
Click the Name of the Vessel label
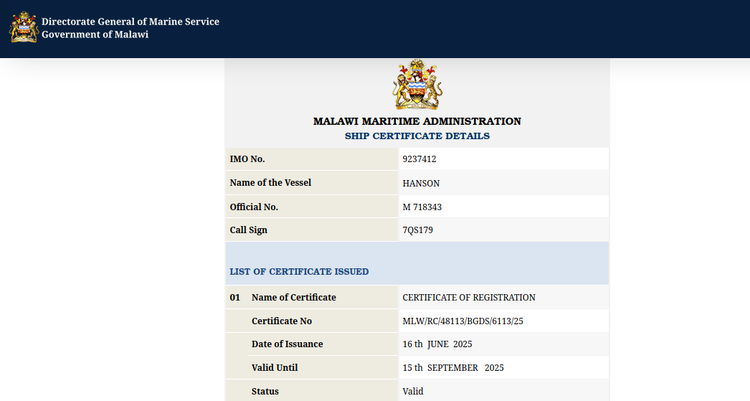point(270,183)
